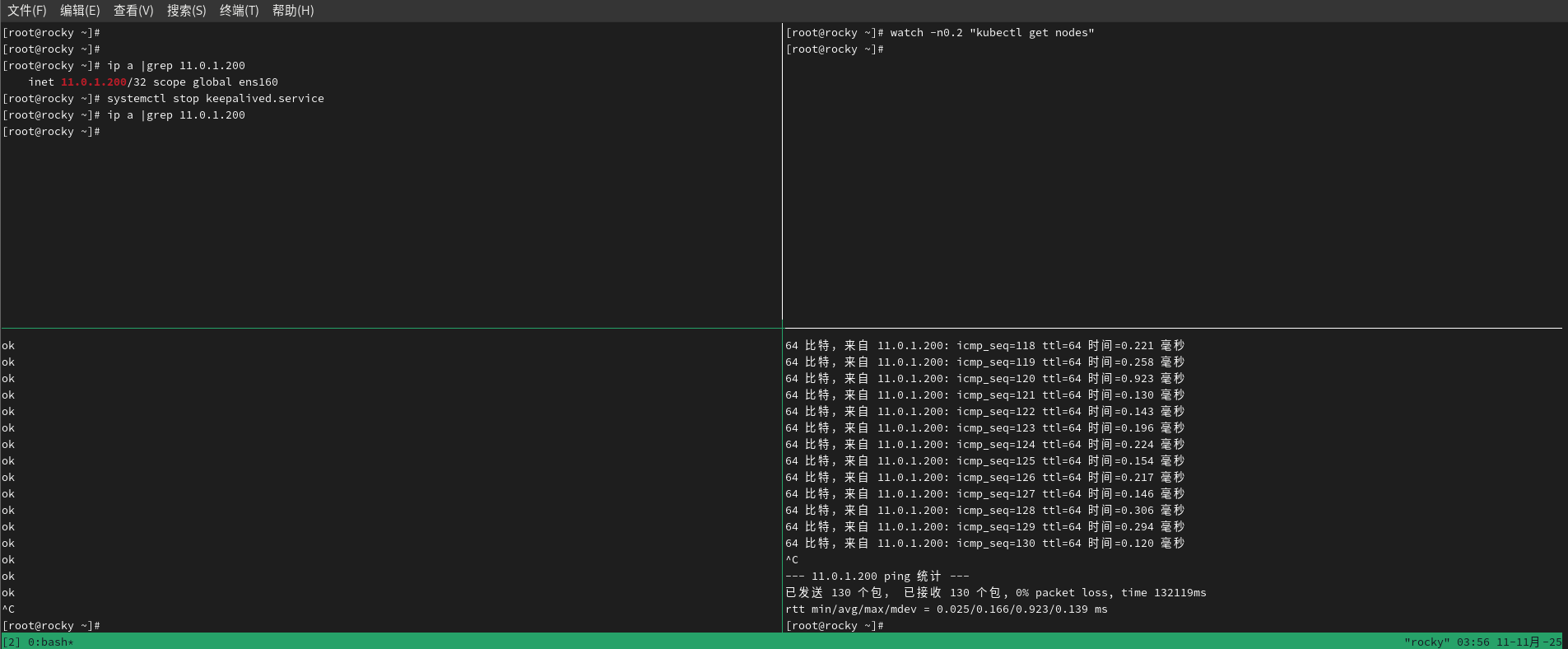Image resolution: width=1568 pixels, height=649 pixels.
Task: Click the "rocky" hostname in status bar
Action: (1427, 642)
